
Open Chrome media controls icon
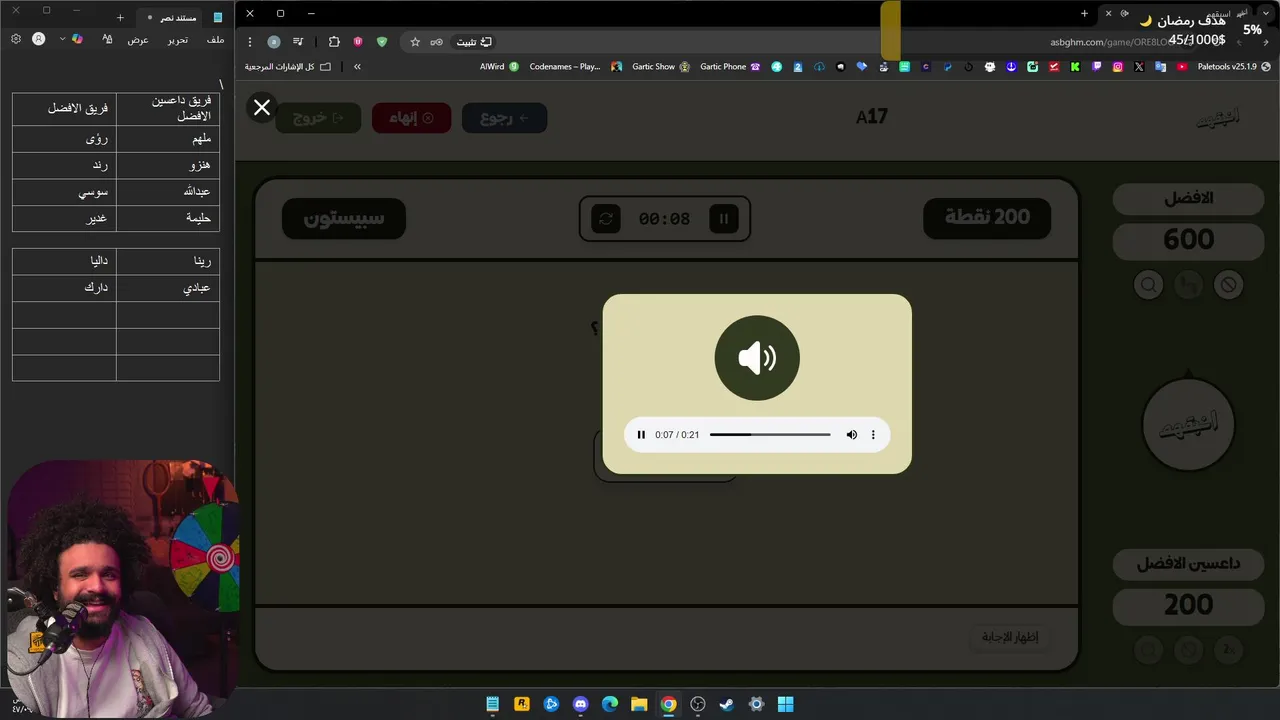pos(298,42)
